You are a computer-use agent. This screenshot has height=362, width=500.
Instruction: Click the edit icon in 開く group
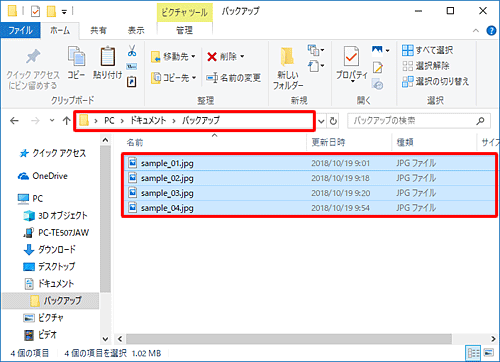tap(378, 68)
